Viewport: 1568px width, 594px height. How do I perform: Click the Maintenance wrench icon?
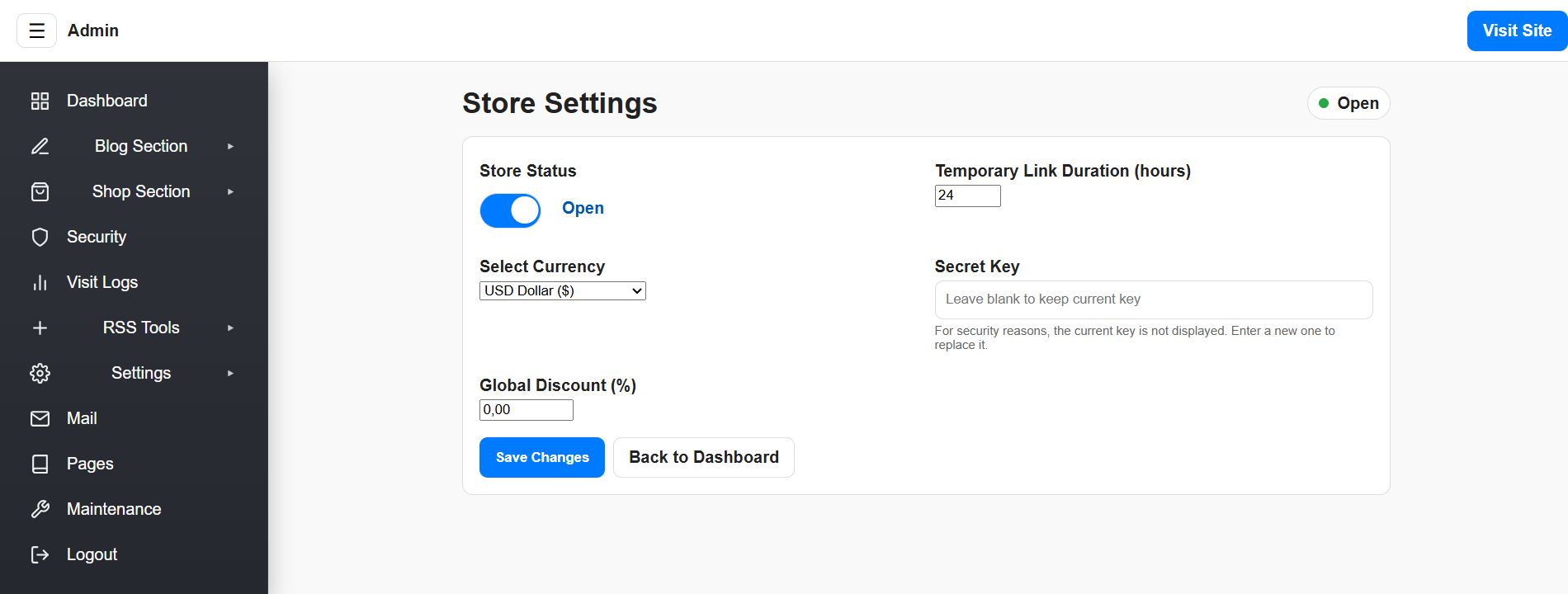(x=40, y=509)
